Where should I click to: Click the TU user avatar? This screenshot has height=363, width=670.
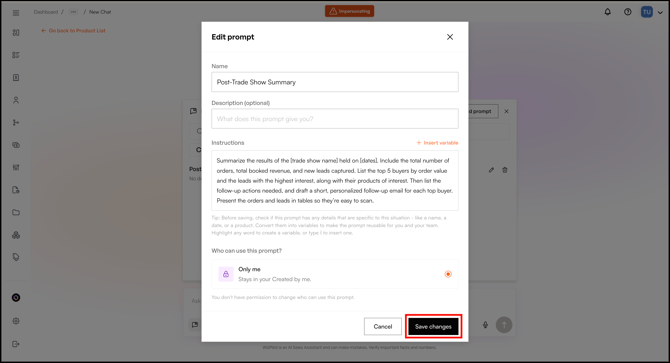pos(646,12)
